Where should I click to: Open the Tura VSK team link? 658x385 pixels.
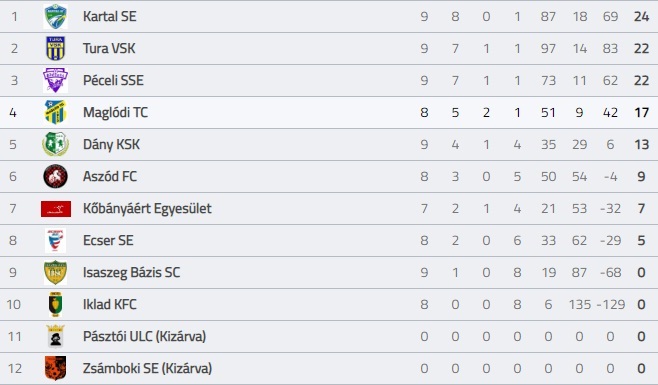(109, 48)
